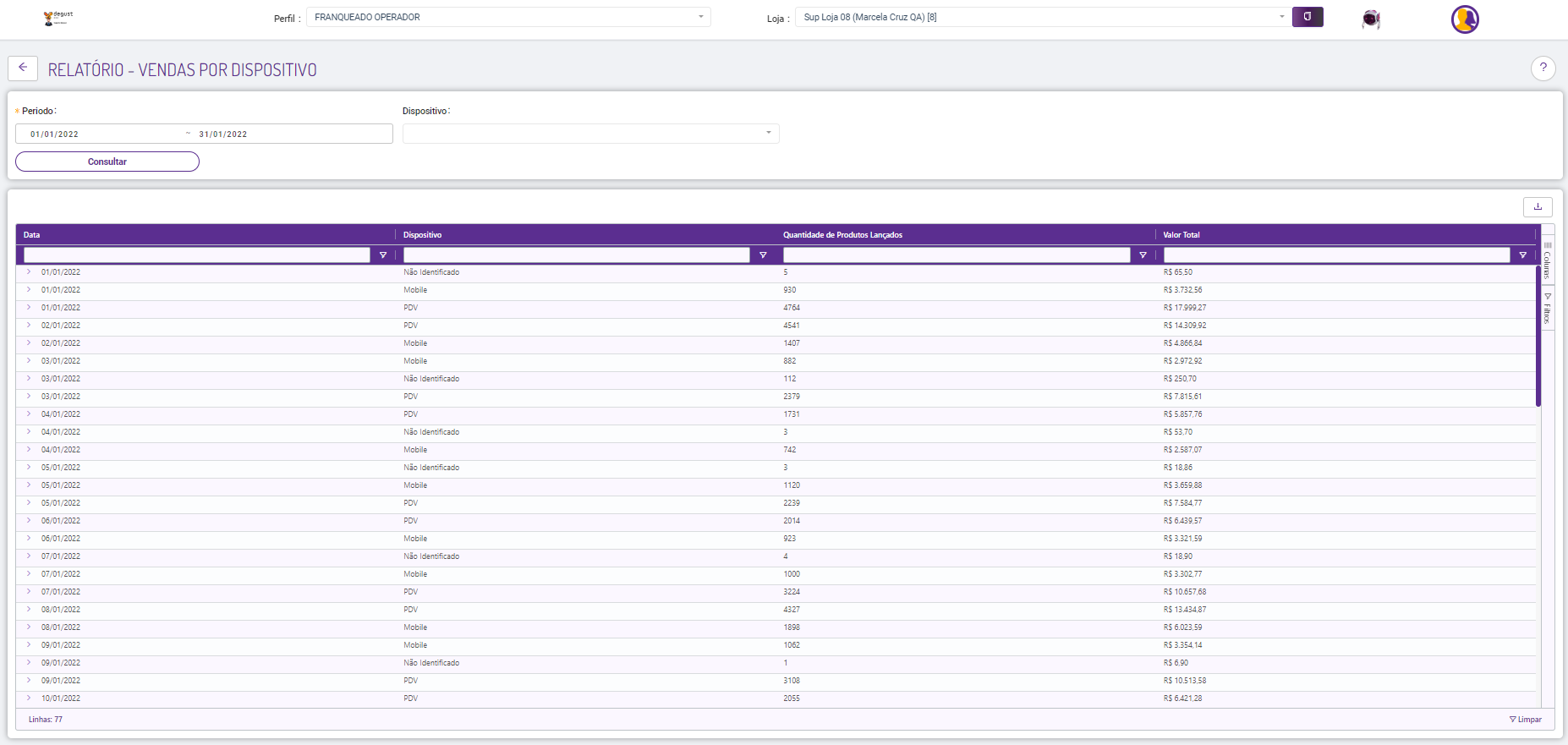Viewport: 1568px width, 745px height.
Task: Open the Dispositivo filter dropdown
Action: [590, 134]
